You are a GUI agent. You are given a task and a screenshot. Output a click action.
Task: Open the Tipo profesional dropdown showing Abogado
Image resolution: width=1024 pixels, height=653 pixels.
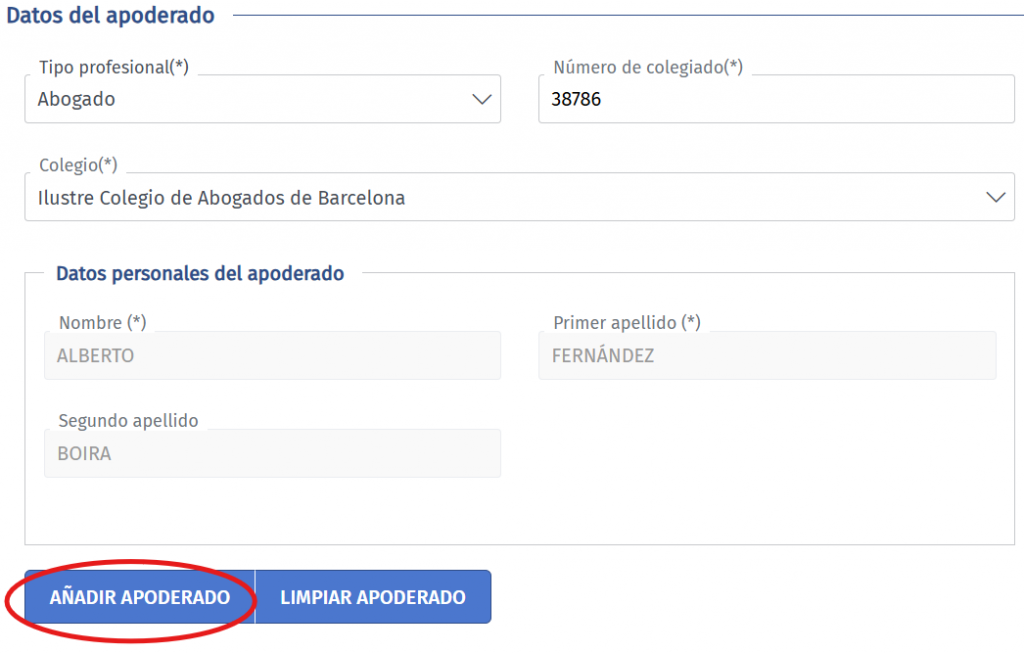[x=262, y=100]
